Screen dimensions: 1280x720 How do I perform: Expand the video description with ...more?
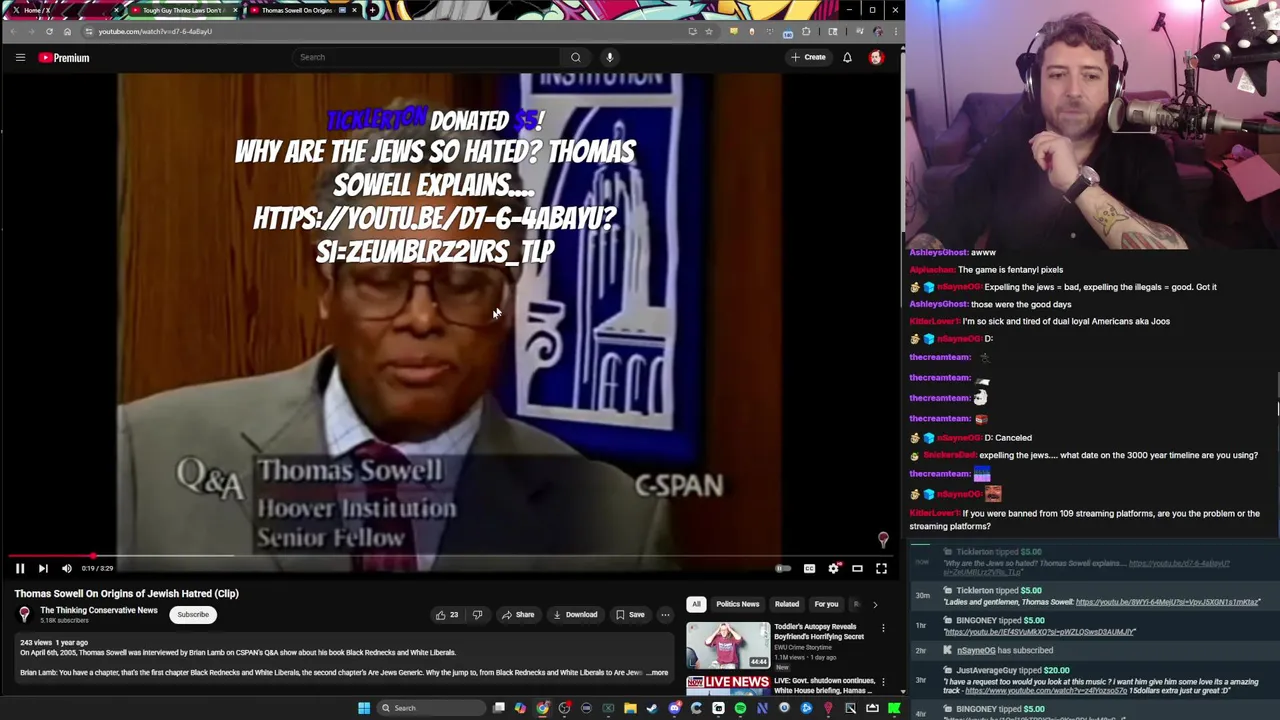[657, 673]
